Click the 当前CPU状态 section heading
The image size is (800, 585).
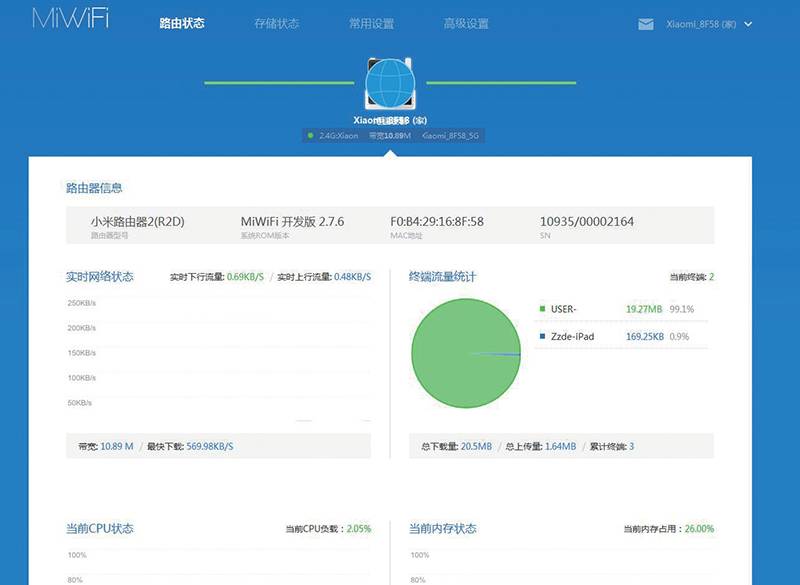point(99,529)
